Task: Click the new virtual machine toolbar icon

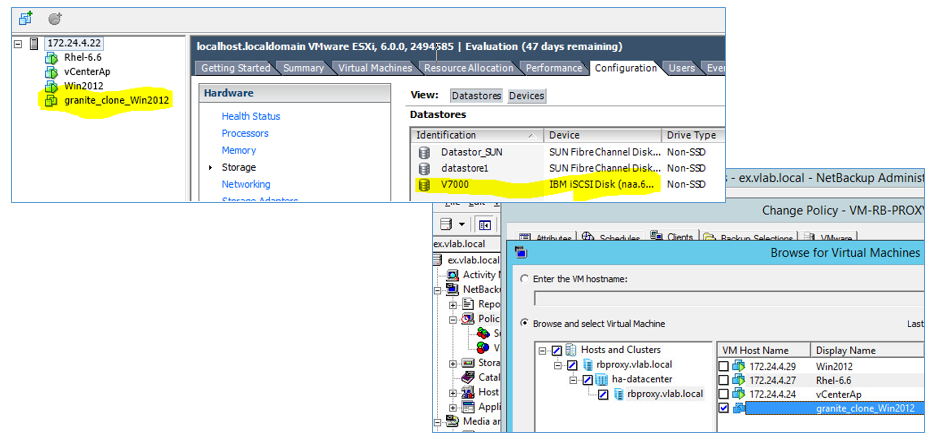Action: coord(26,19)
